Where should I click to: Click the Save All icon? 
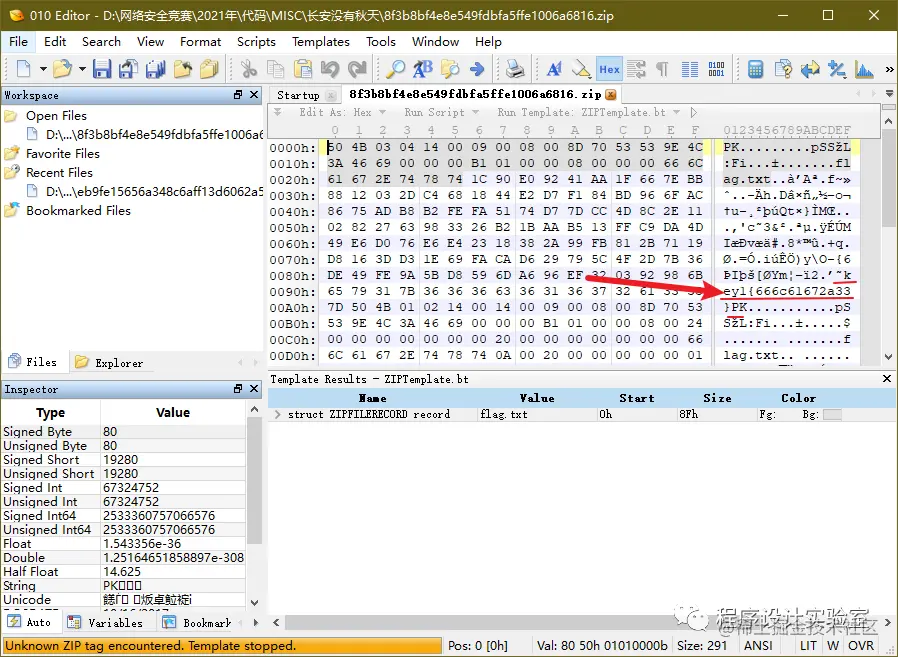(155, 69)
